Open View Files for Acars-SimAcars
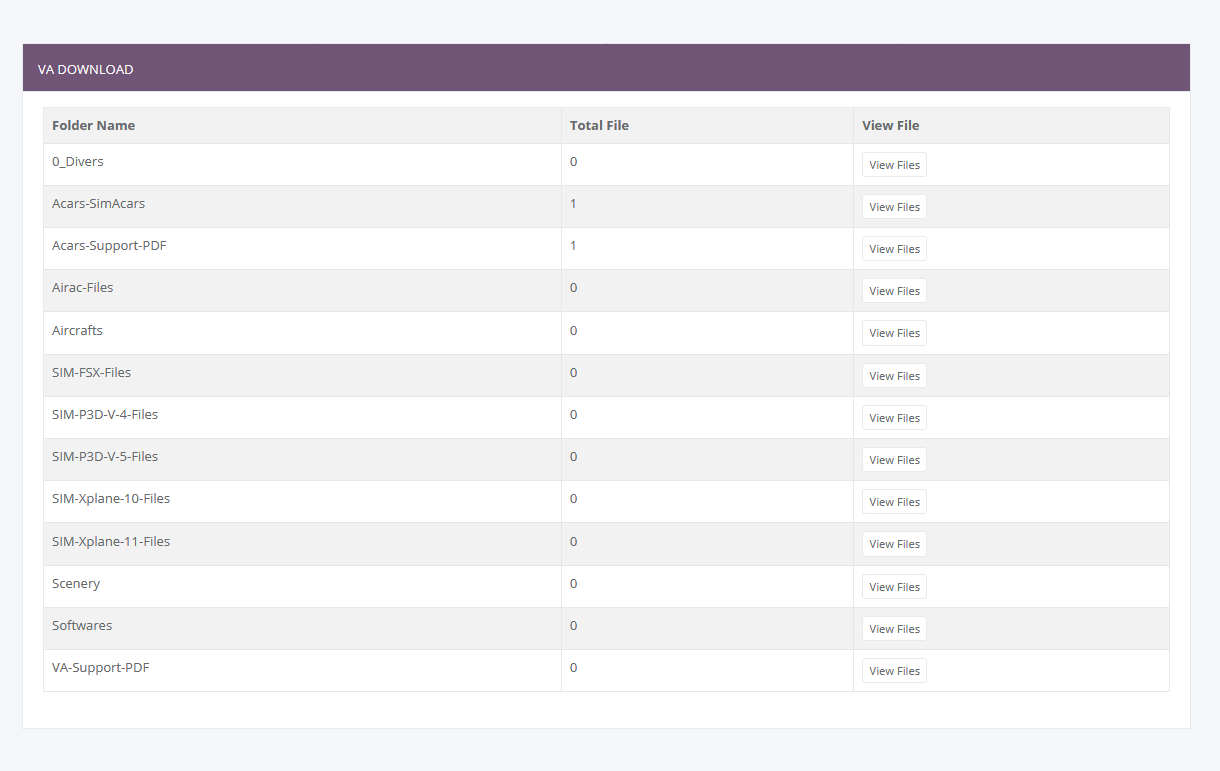The height and width of the screenshot is (771, 1220). pyautogui.click(x=894, y=207)
